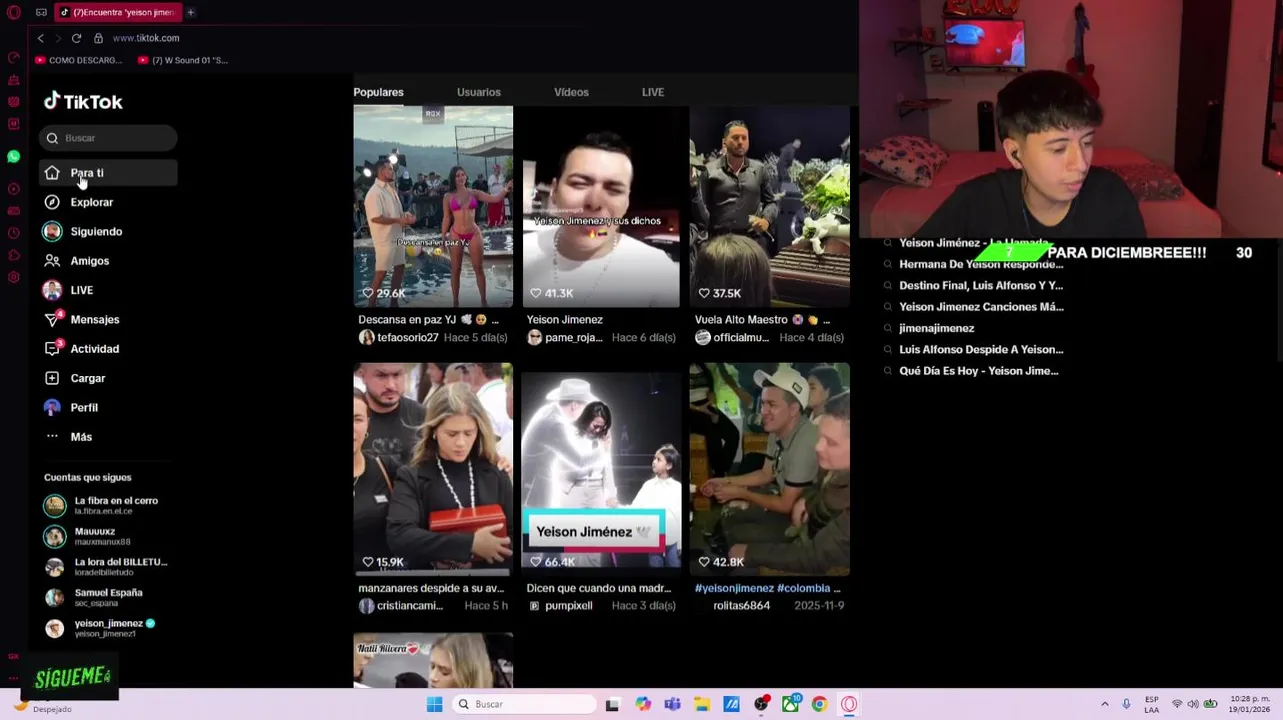This screenshot has height=720, width=1283.
Task: Open a new browser tab
Action: pyautogui.click(x=190, y=12)
